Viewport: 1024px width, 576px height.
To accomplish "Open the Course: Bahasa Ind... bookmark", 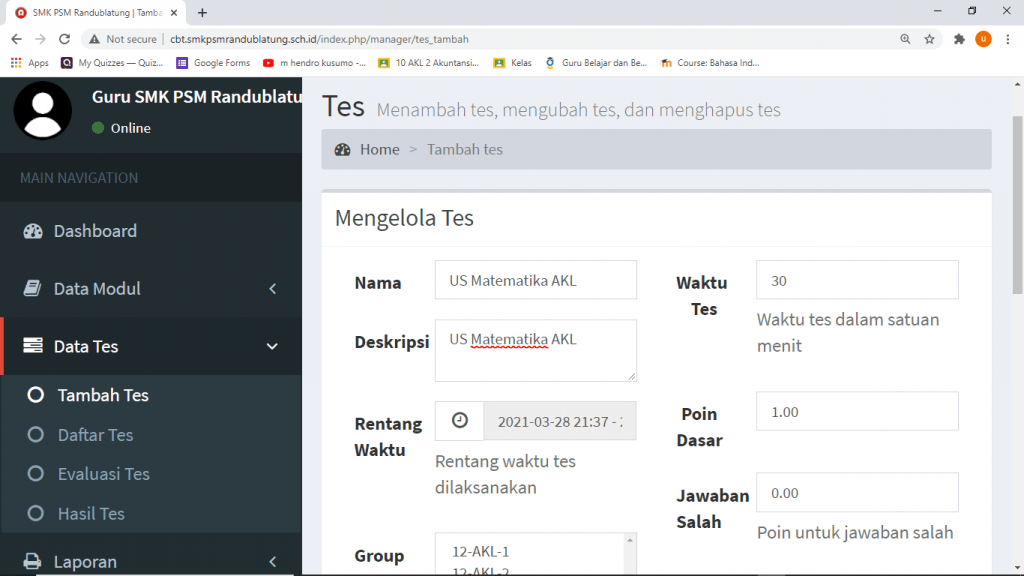I will point(710,63).
